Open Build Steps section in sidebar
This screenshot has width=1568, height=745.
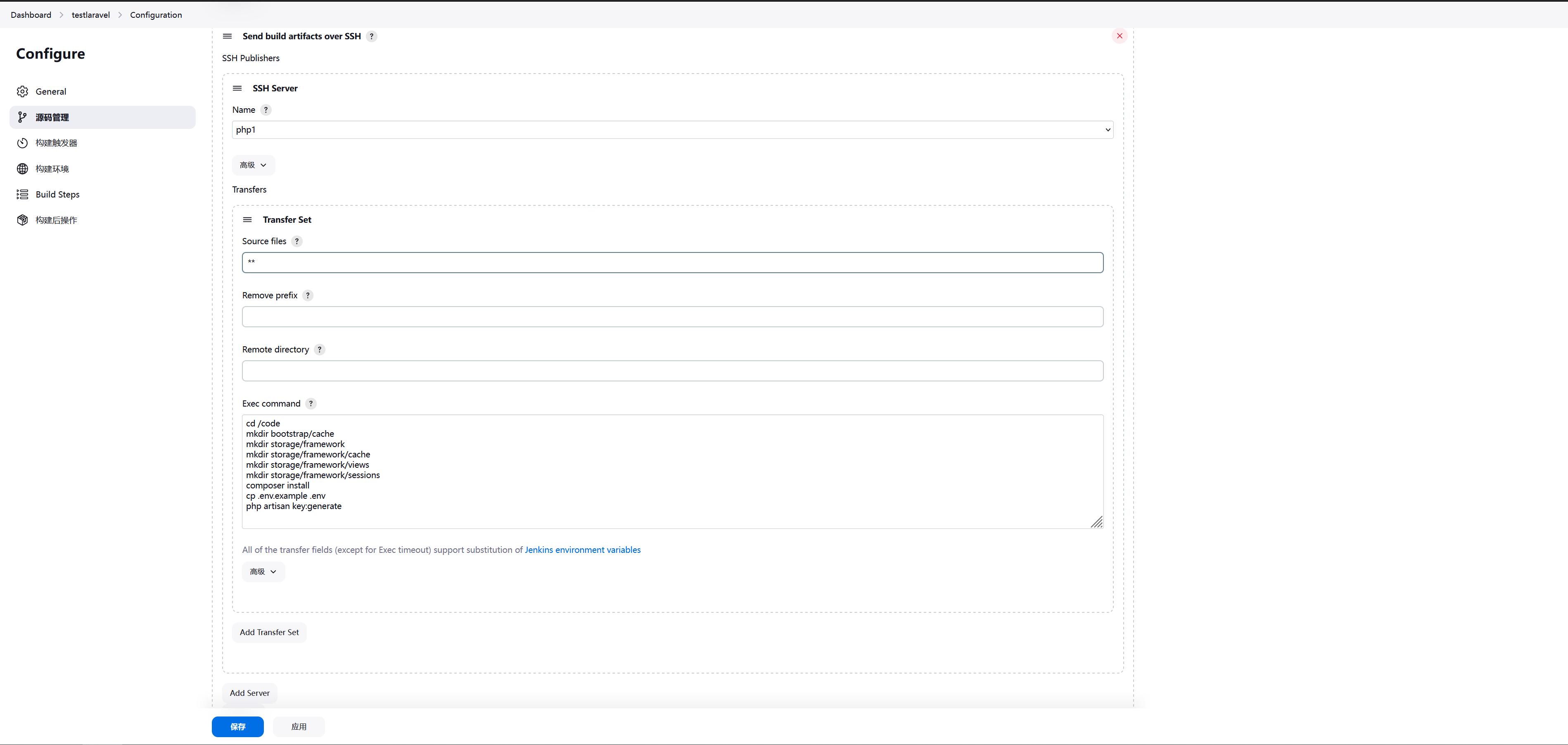pos(57,194)
